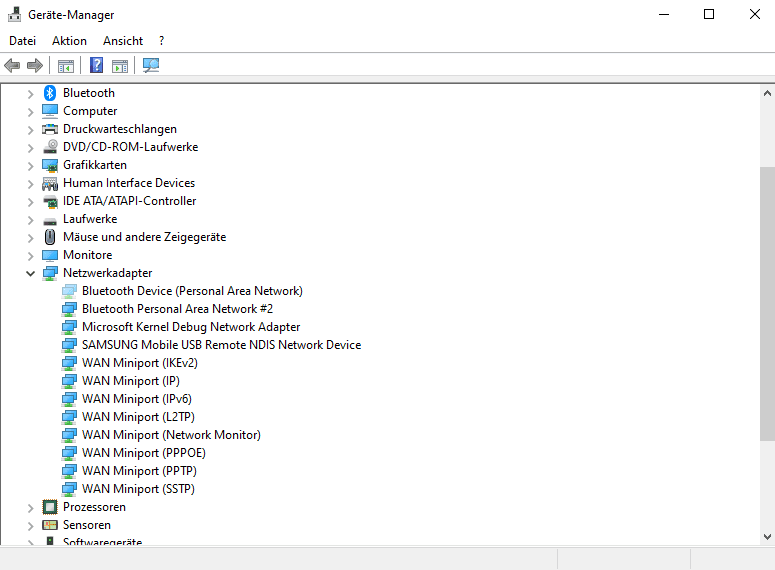The image size is (775, 570).
Task: Expand Druckwarteschlangen
Action: pos(31,130)
